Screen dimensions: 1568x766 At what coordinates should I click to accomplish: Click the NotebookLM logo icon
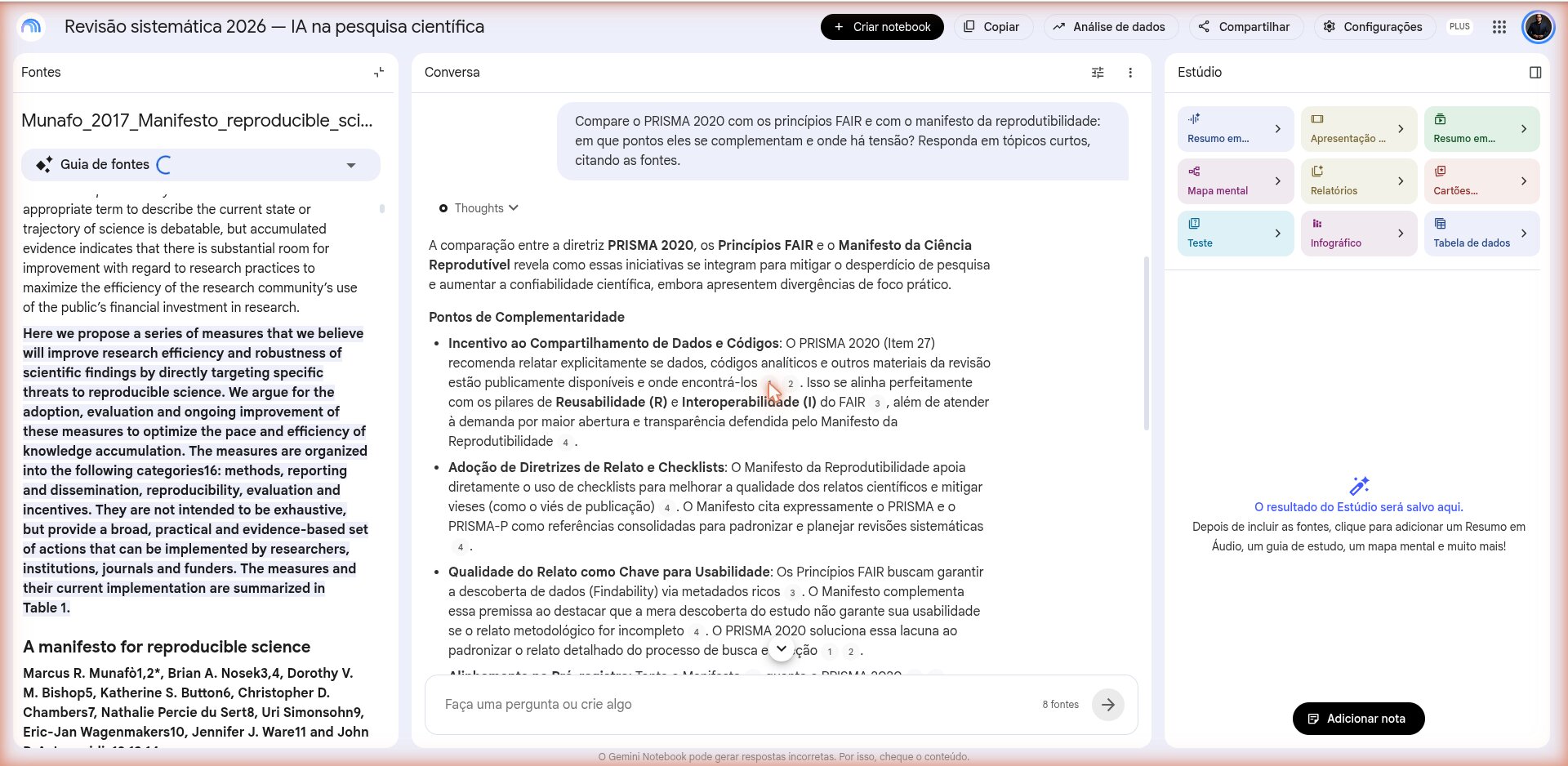pos(31,27)
